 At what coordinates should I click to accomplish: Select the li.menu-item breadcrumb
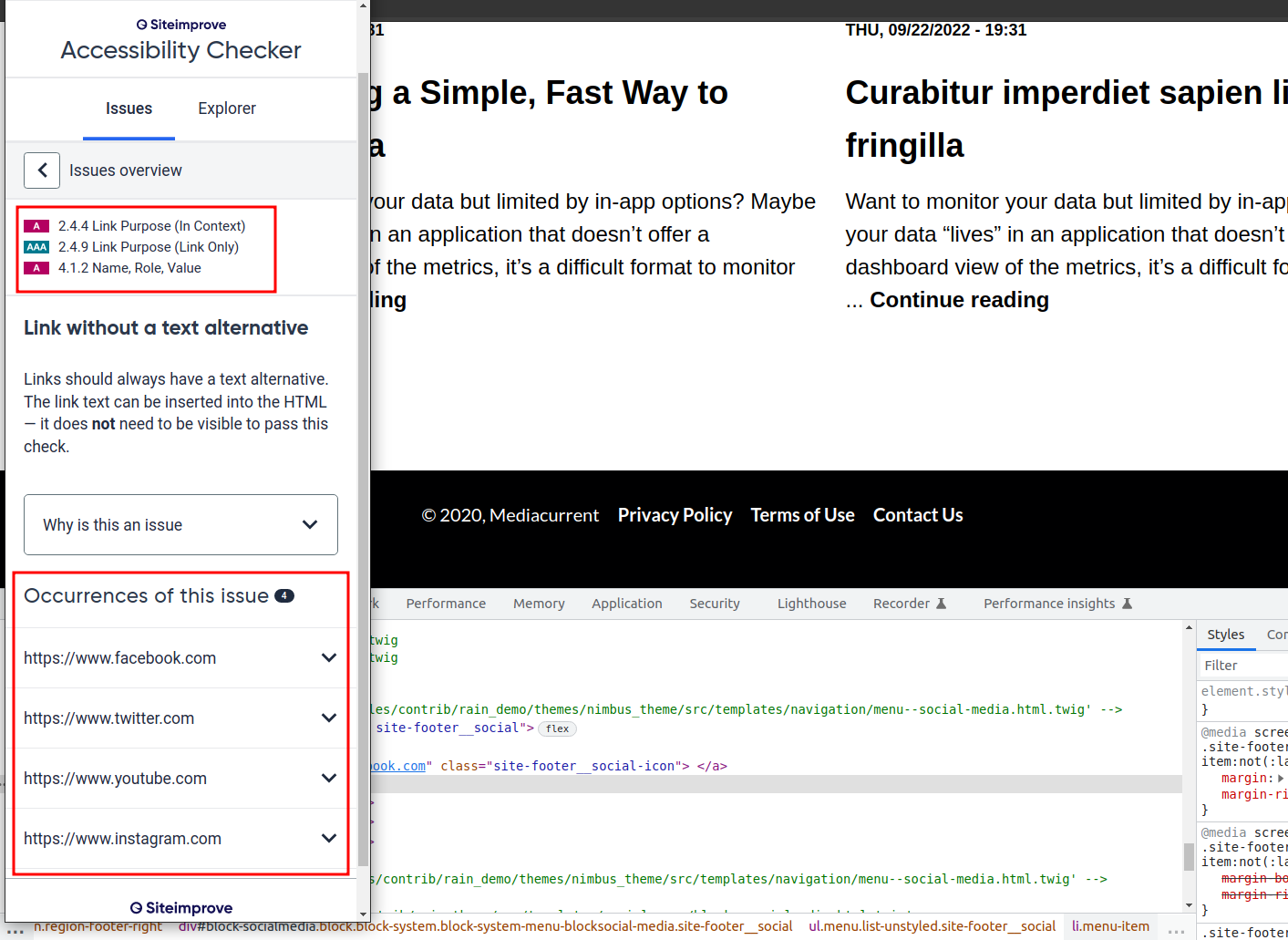1110,926
